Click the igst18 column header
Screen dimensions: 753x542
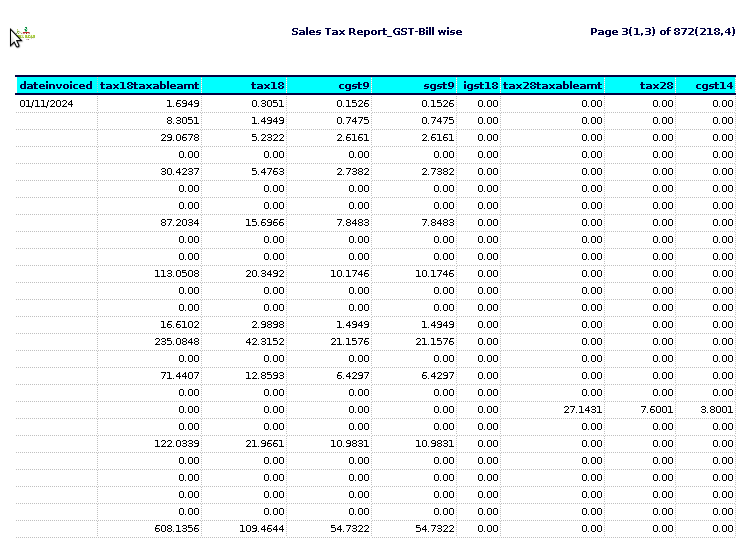pos(479,85)
